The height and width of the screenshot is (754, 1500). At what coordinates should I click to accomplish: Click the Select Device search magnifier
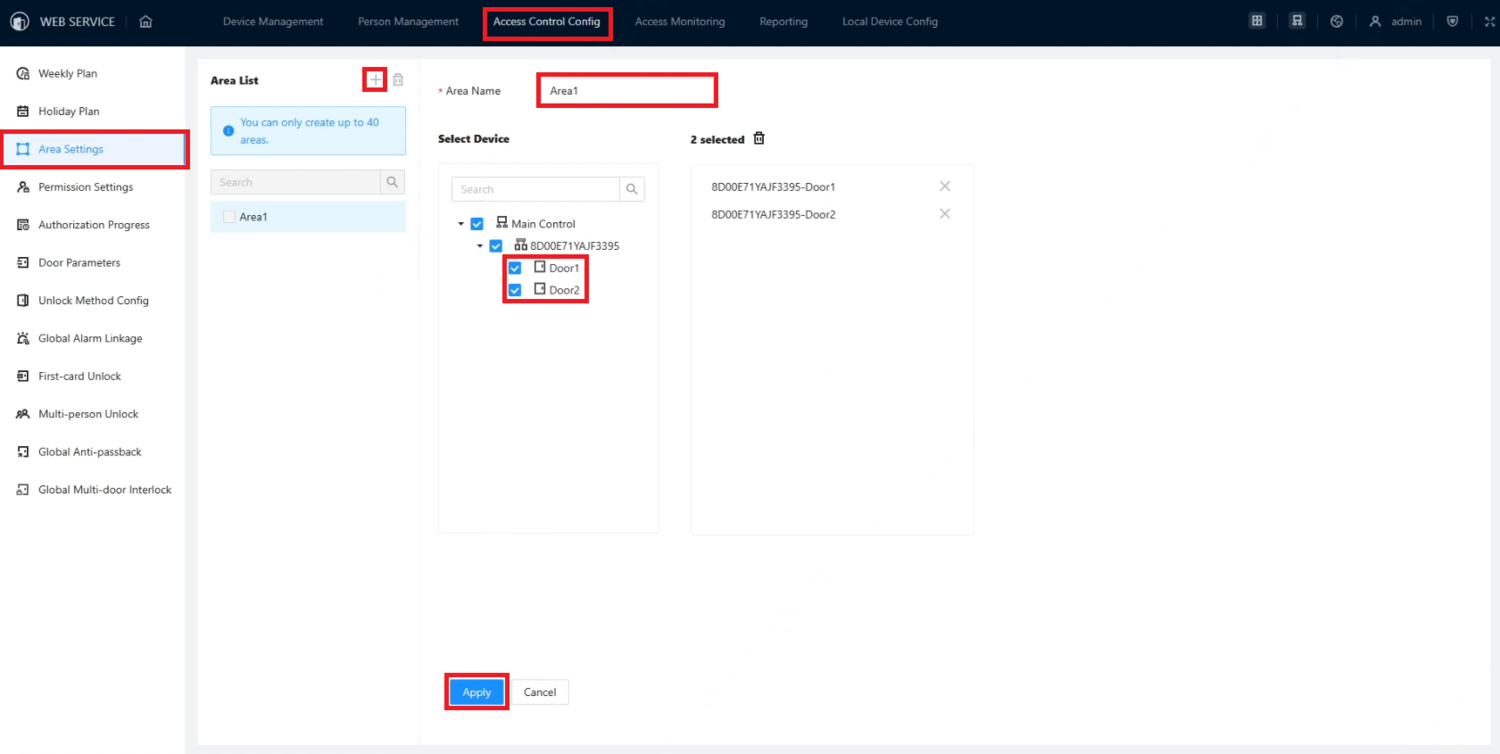coord(632,189)
